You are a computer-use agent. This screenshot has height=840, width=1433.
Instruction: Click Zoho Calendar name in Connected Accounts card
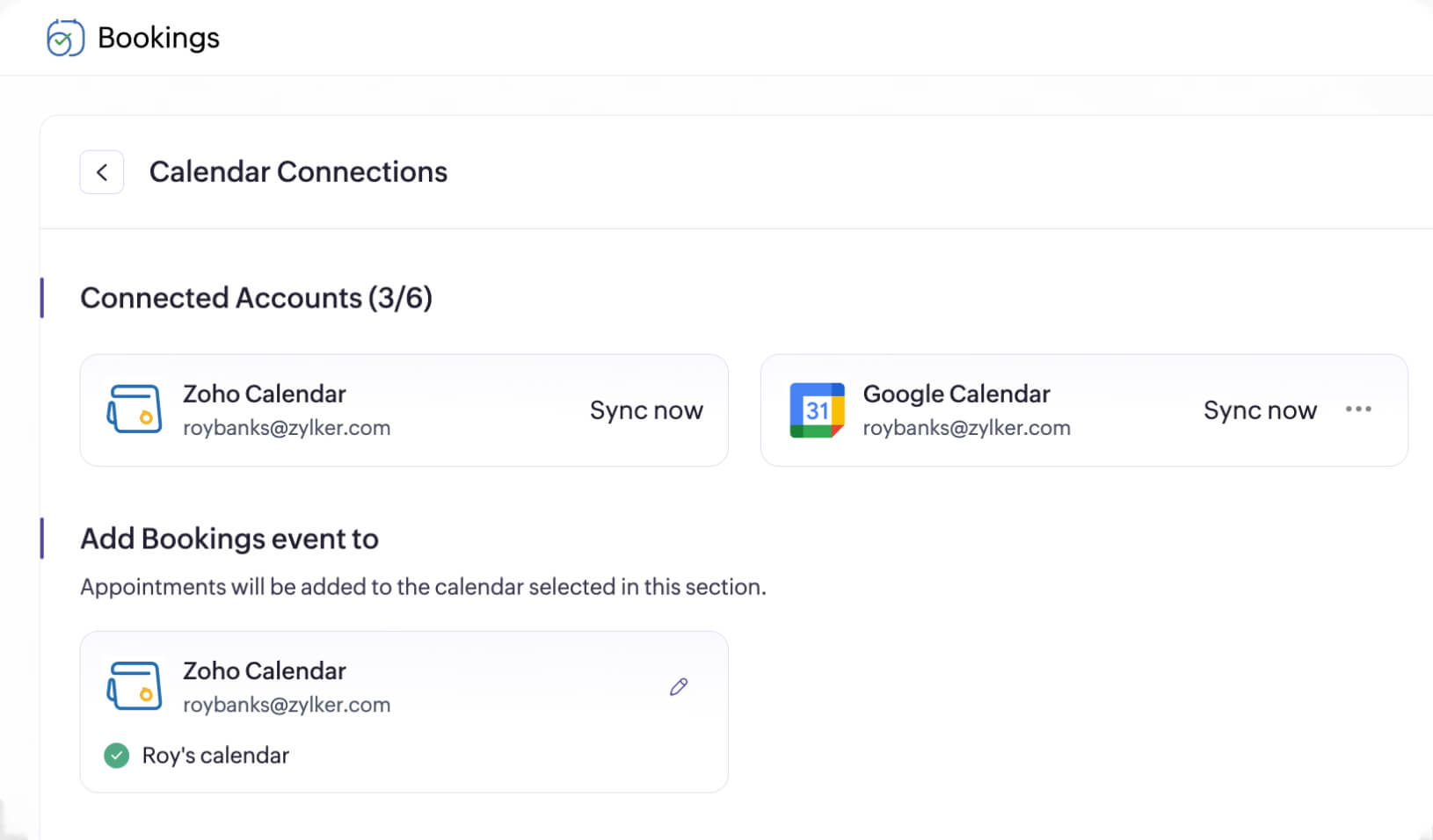(264, 394)
